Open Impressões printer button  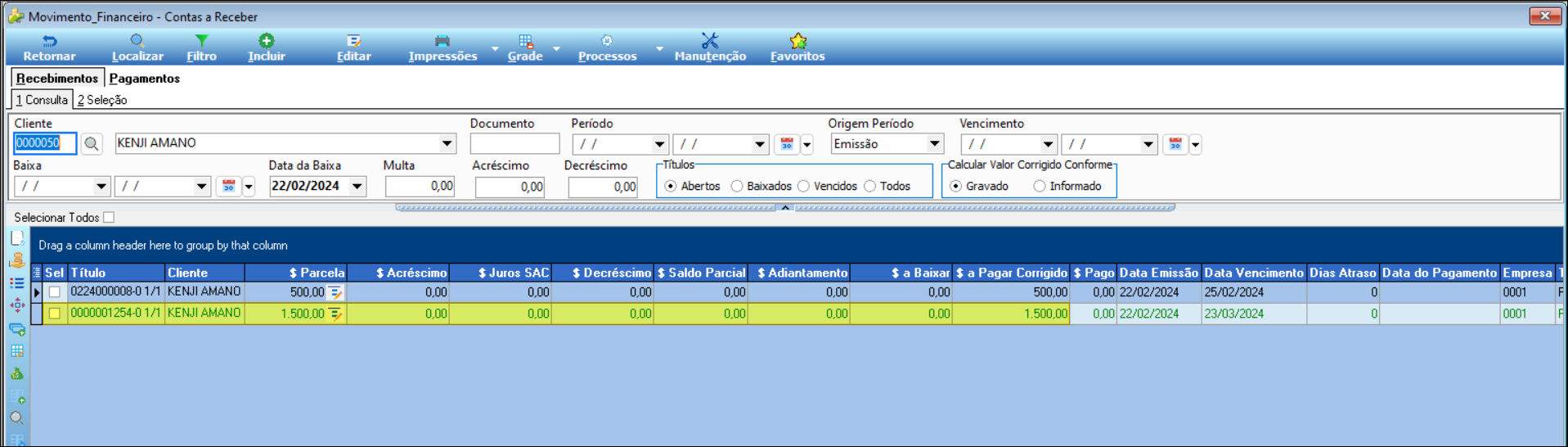[x=443, y=48]
